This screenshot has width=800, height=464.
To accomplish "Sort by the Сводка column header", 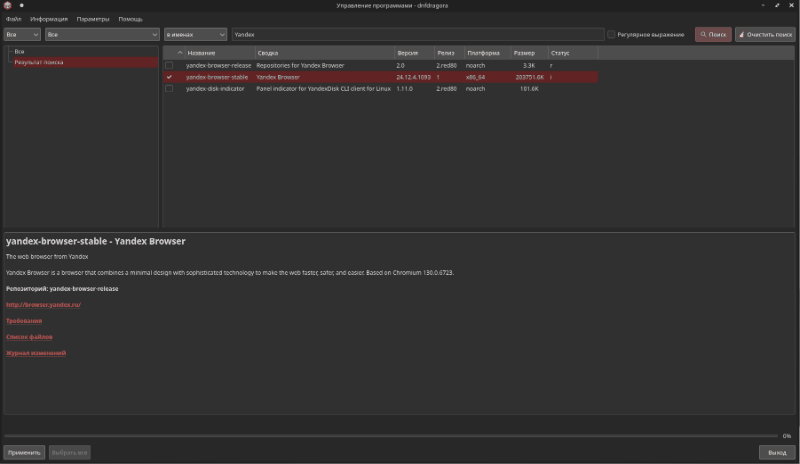I will click(324, 53).
